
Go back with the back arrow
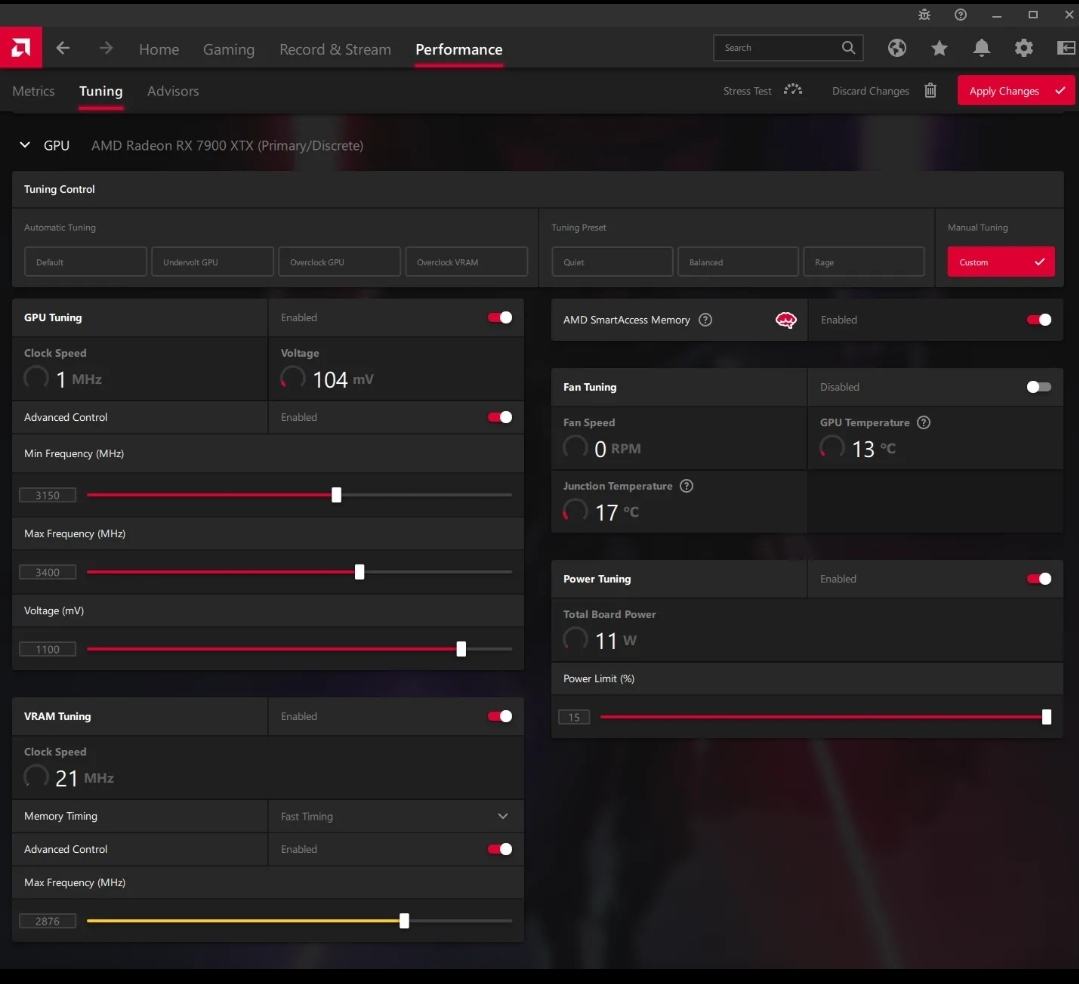[63, 48]
